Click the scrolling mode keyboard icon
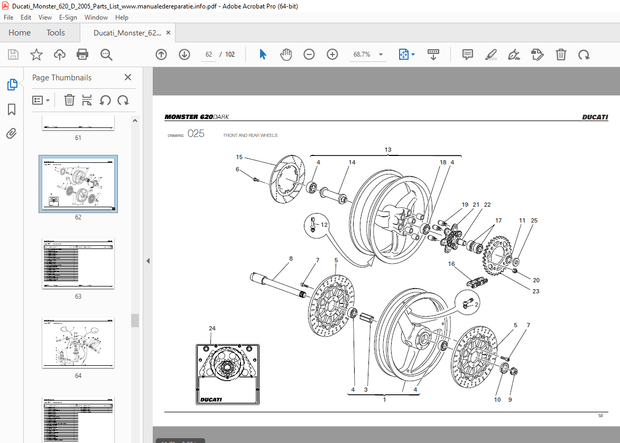The image size is (620, 443). tap(433, 54)
